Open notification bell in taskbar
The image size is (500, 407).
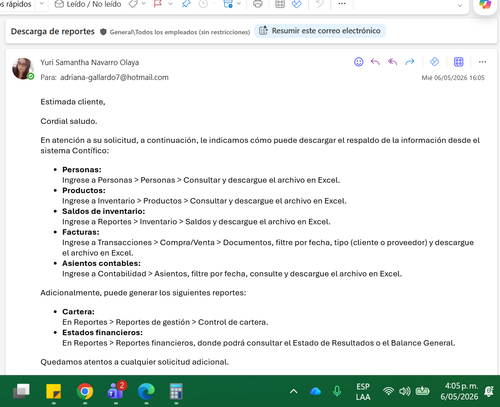point(489,391)
